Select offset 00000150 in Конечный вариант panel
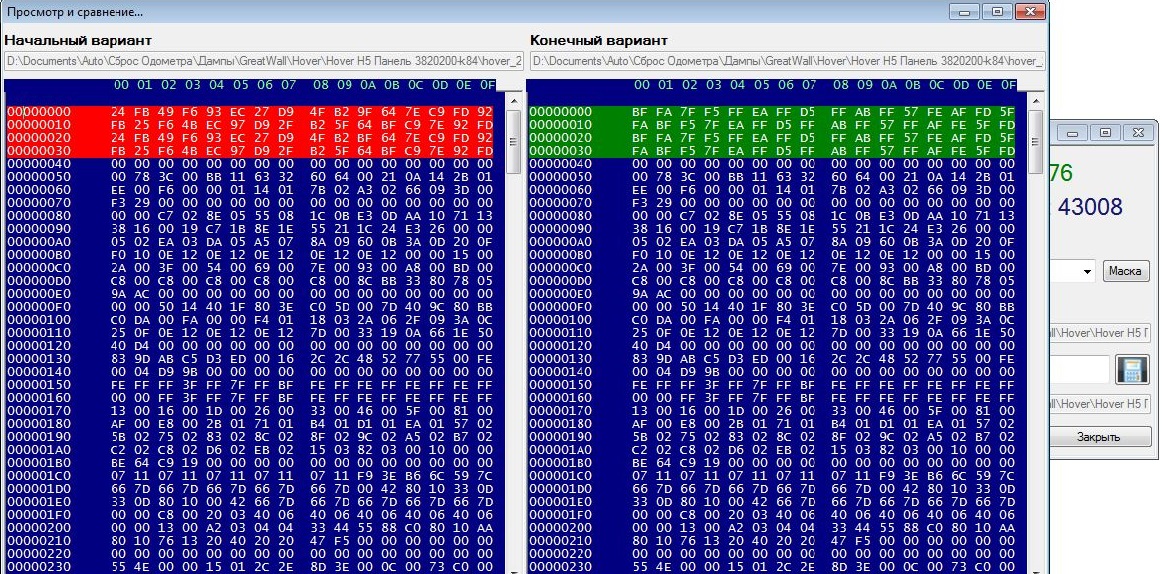 click(561, 384)
